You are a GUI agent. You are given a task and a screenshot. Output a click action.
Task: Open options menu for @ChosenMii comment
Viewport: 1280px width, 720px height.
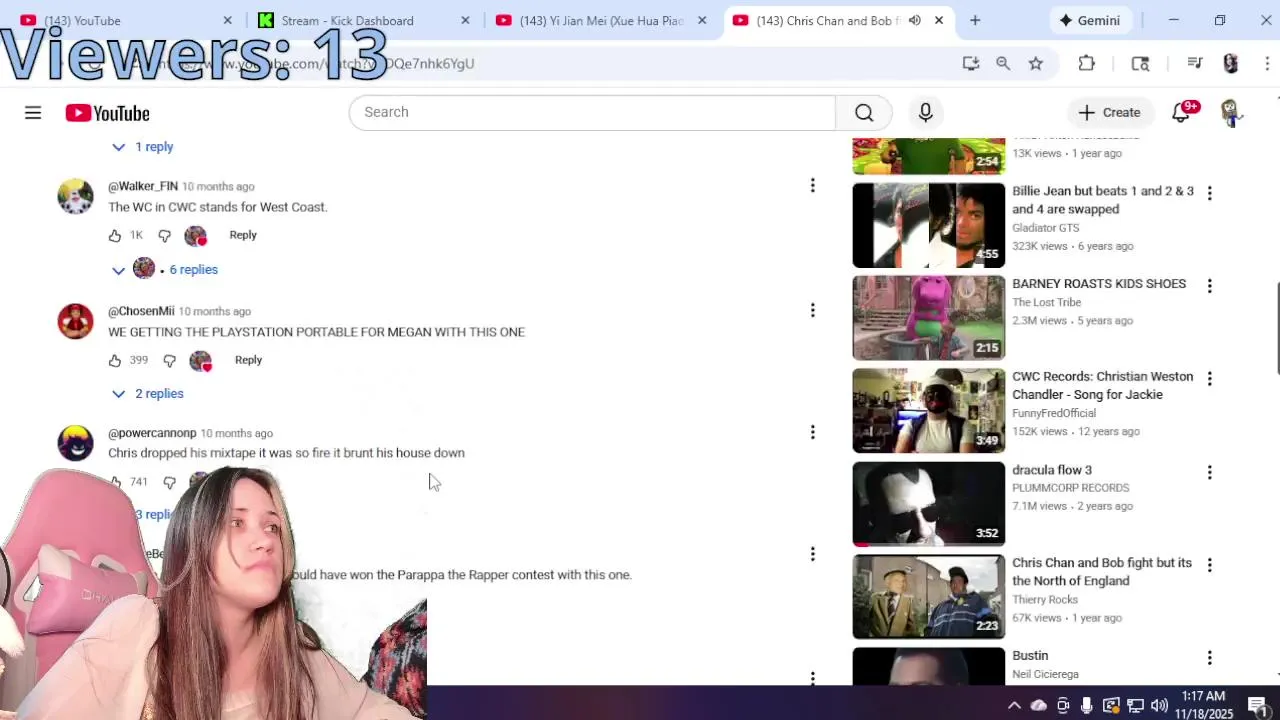click(x=812, y=310)
